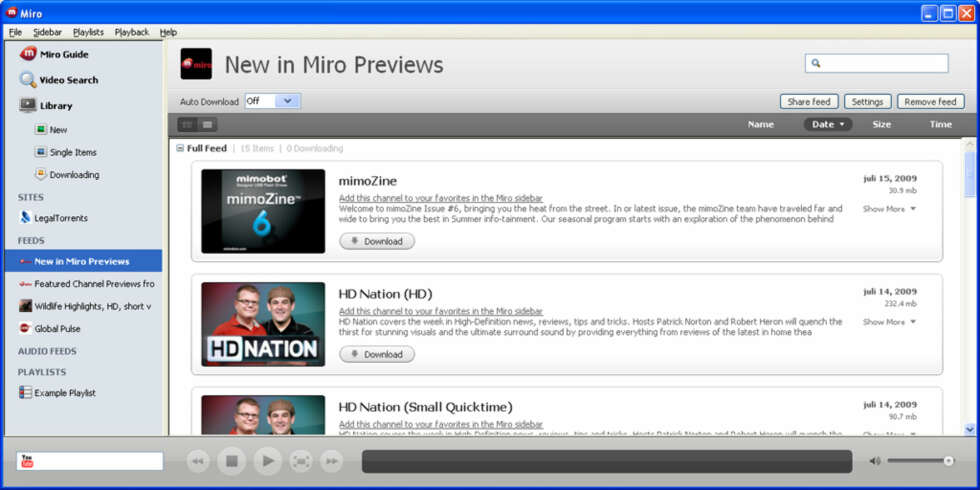Open the Sidebar menu
The height and width of the screenshot is (490, 980).
48,32
